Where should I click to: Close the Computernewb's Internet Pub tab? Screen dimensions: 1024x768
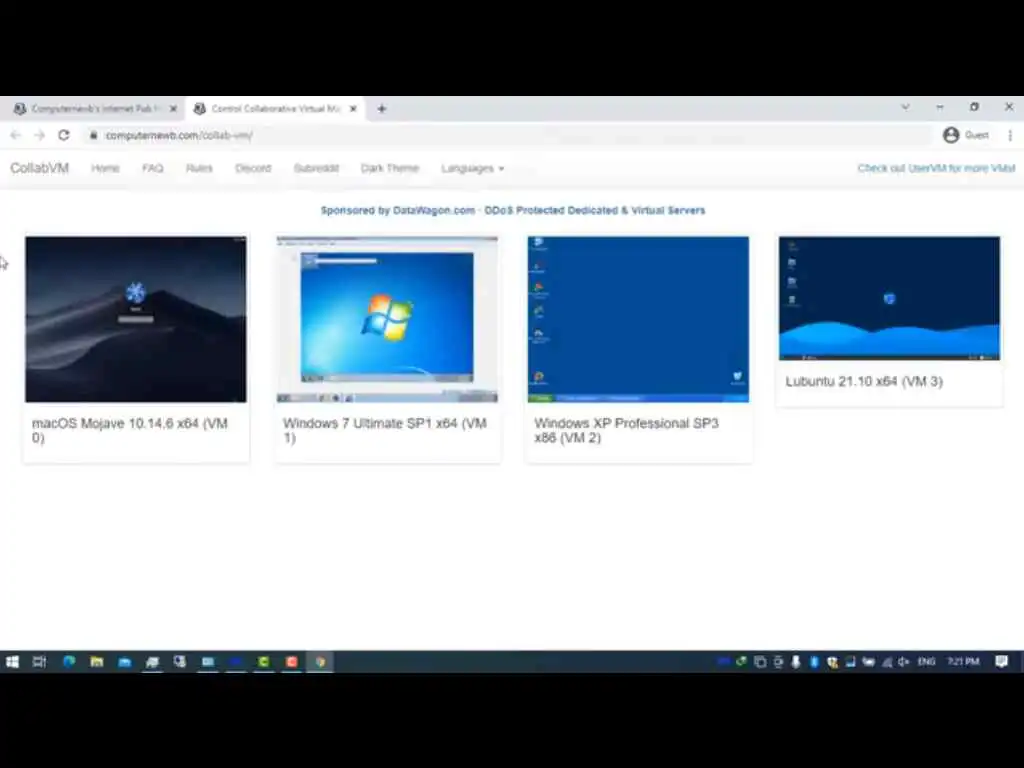tap(173, 109)
